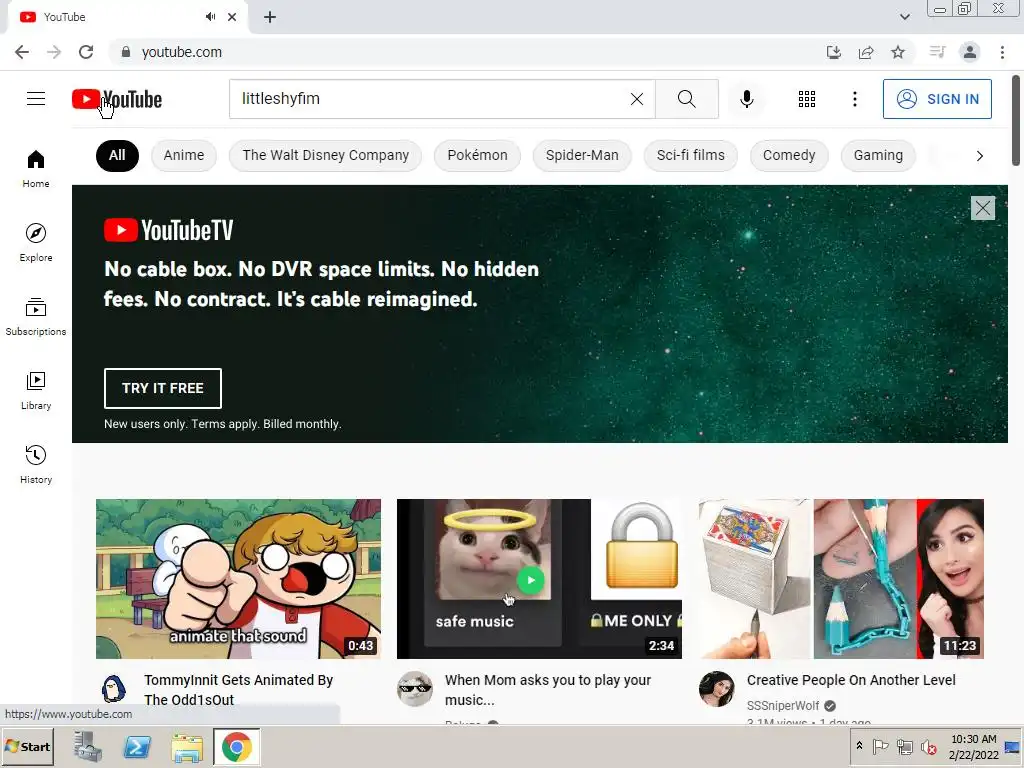Select The Walt Disney Company chip

click(325, 155)
